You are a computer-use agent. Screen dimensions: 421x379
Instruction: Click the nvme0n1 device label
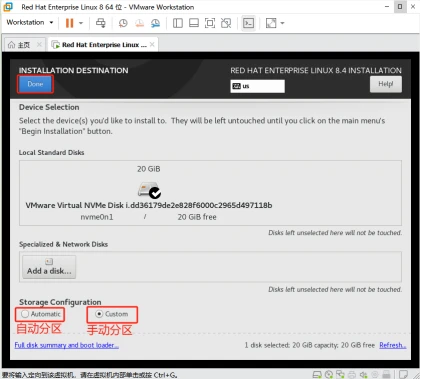[x=97, y=217]
